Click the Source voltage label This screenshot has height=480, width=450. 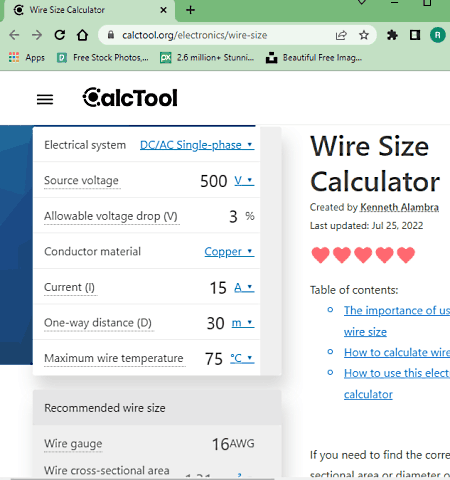click(81, 180)
